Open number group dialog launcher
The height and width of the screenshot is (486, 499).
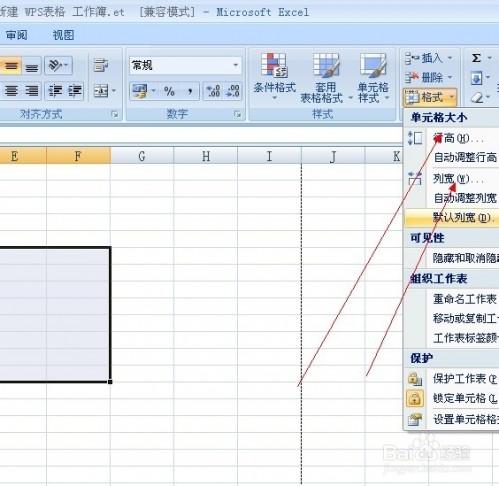coord(237,114)
